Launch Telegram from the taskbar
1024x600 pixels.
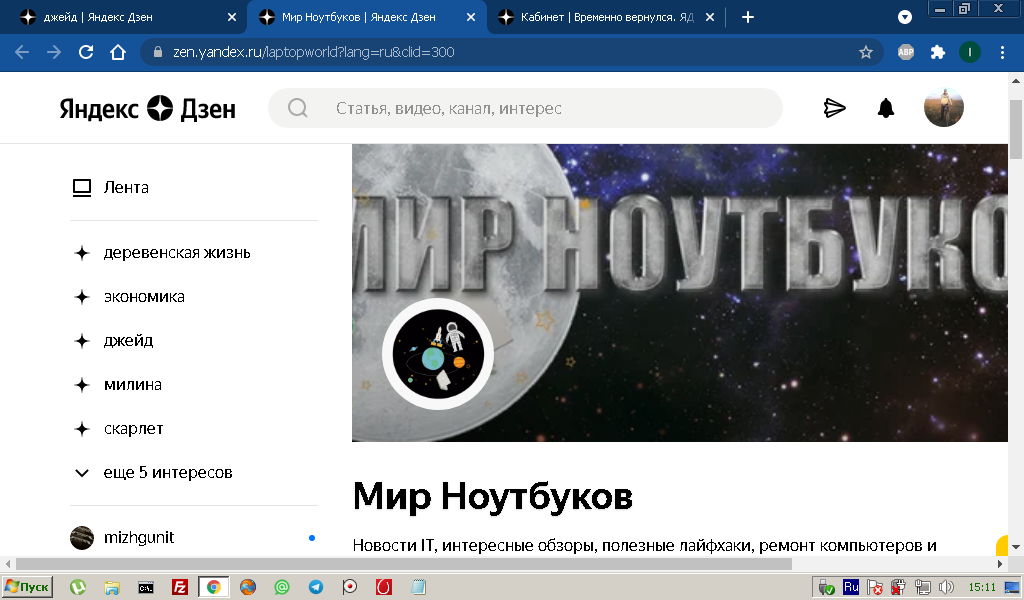315,588
